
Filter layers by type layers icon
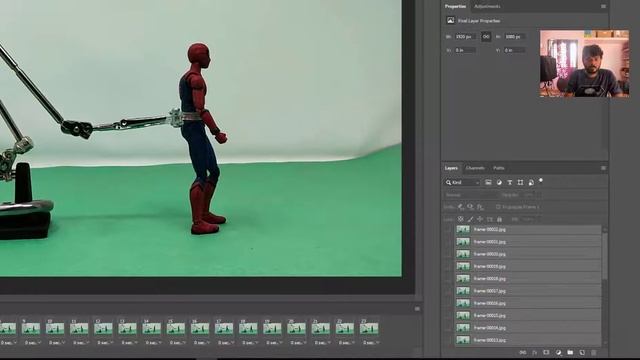pos(509,182)
